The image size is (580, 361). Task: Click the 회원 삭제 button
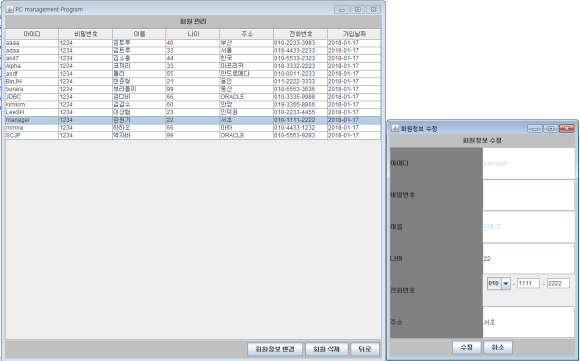point(326,349)
